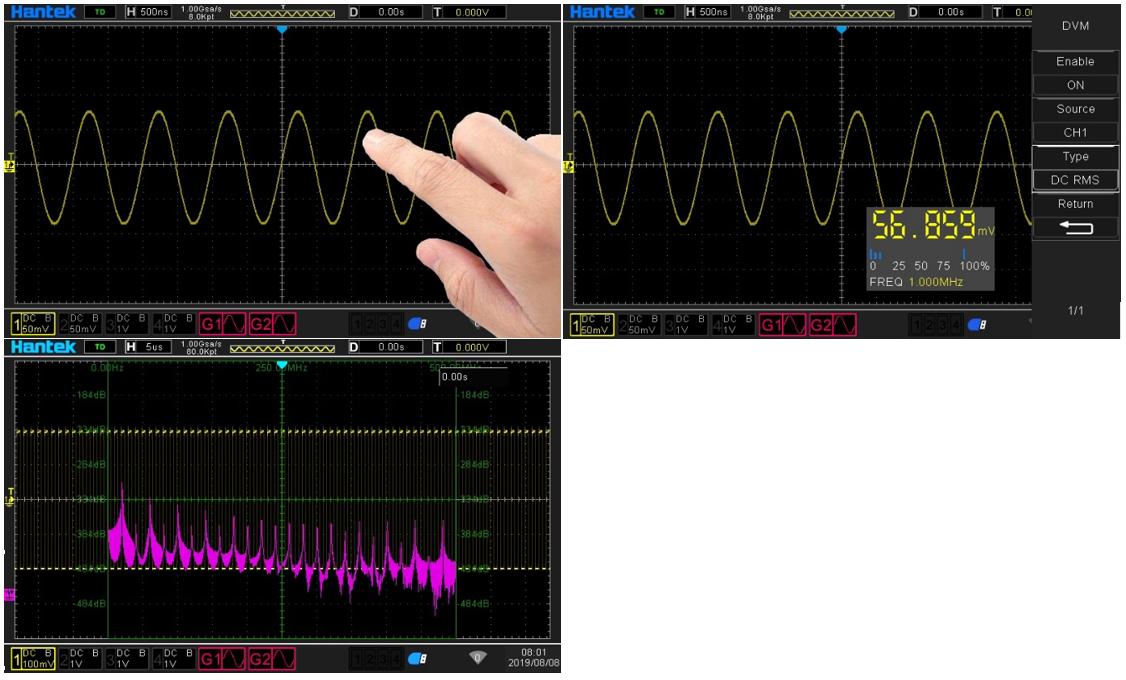Click the 1/1 menu page indicator
1126x680 pixels.
[x=1075, y=311]
